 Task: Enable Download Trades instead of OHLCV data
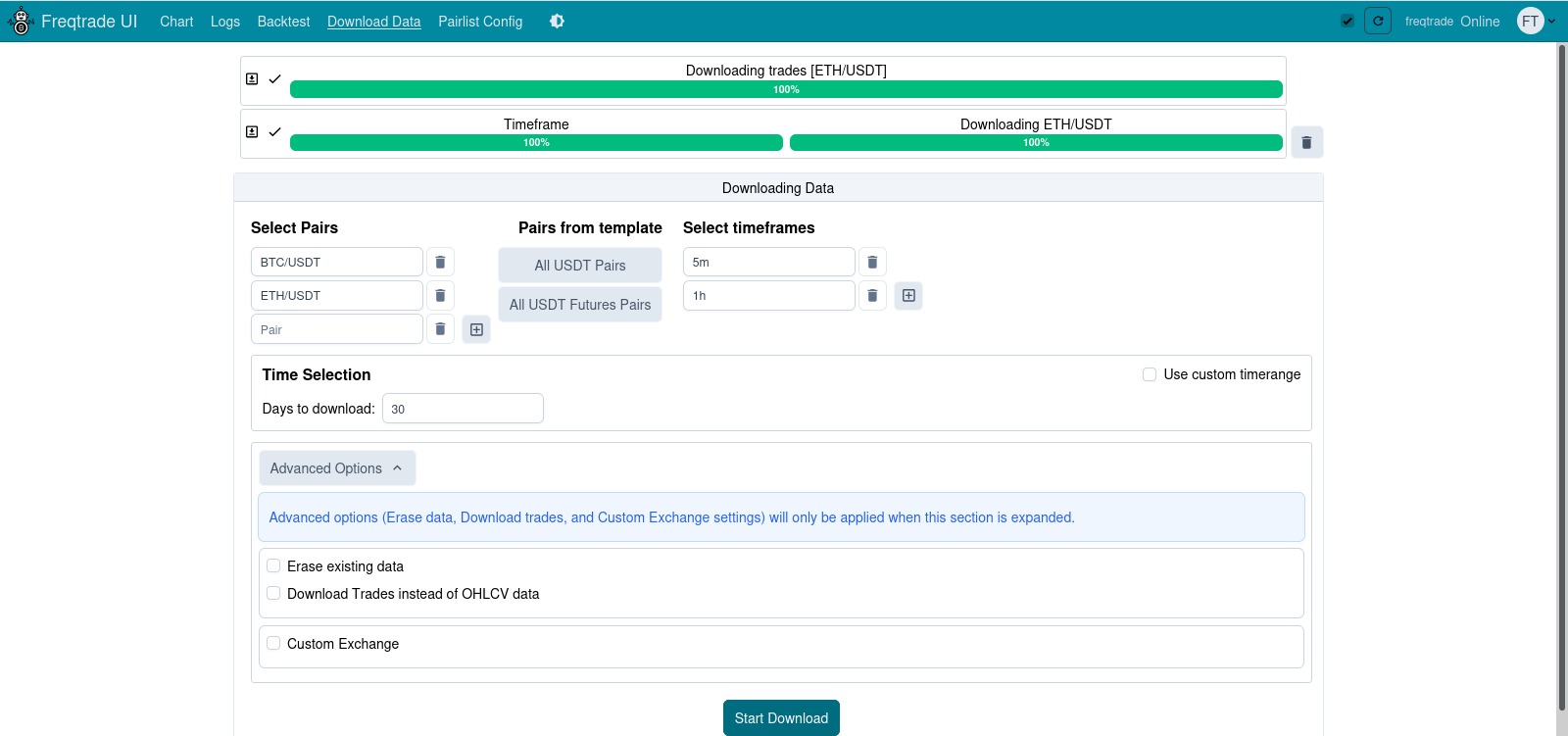(x=274, y=594)
